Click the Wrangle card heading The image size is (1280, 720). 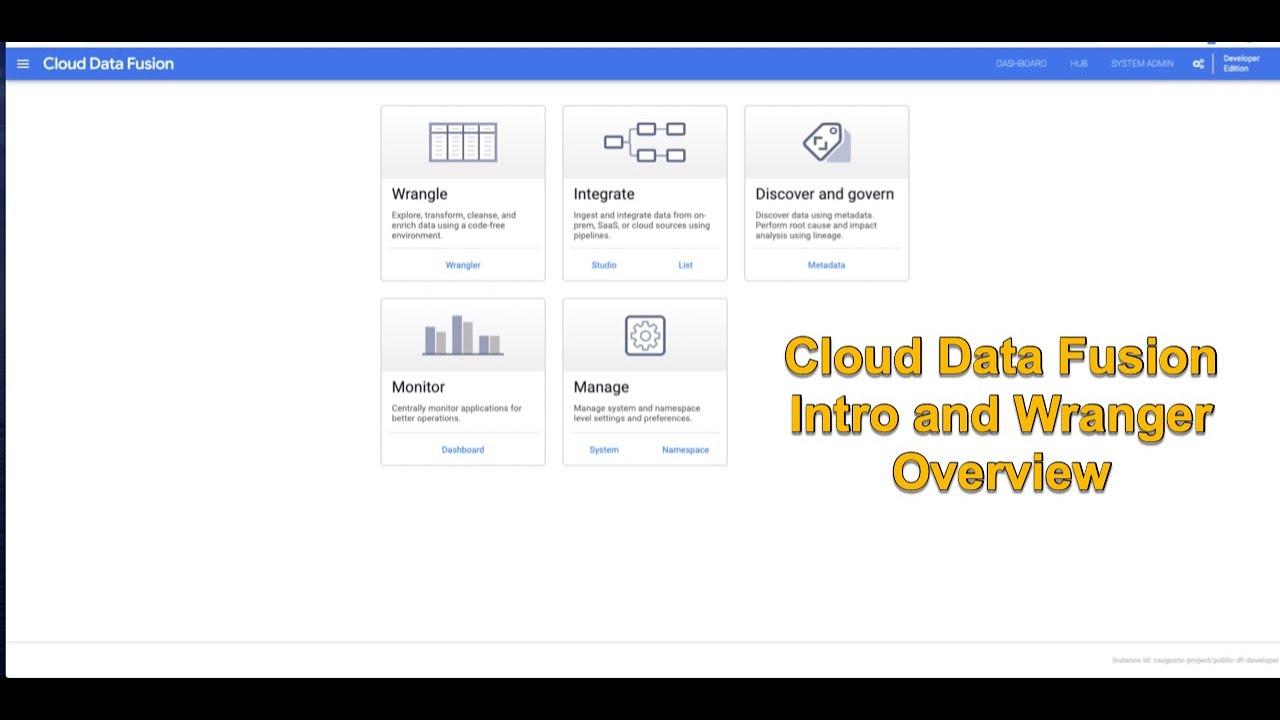[420, 194]
